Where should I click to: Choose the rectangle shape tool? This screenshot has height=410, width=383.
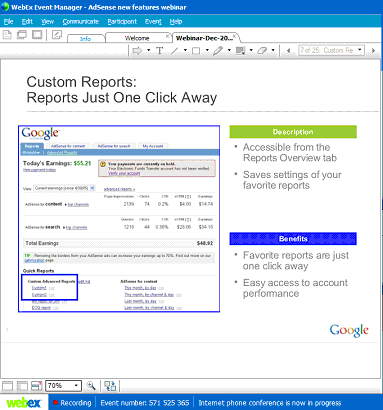tap(196, 51)
